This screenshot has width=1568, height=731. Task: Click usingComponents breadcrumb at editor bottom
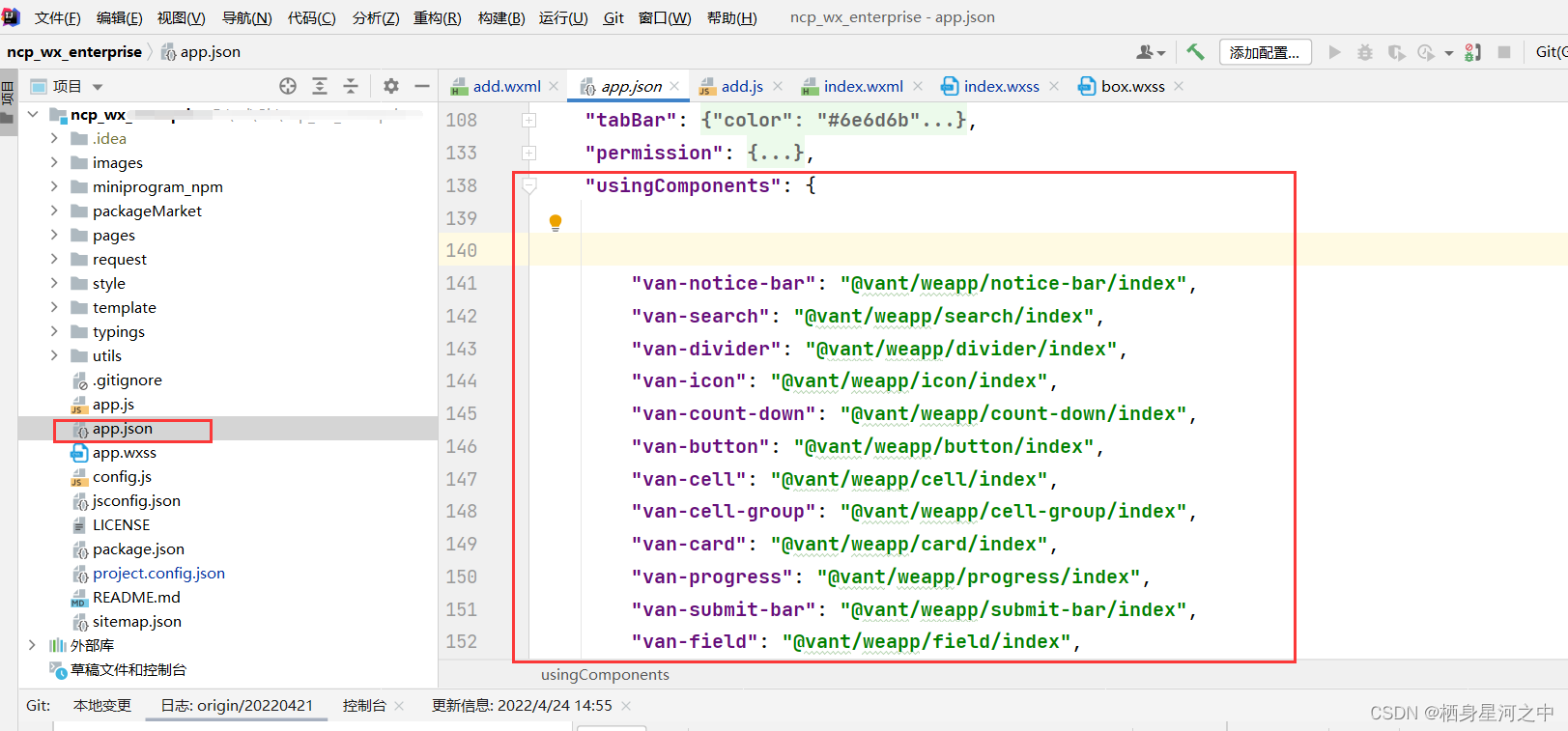pos(605,674)
